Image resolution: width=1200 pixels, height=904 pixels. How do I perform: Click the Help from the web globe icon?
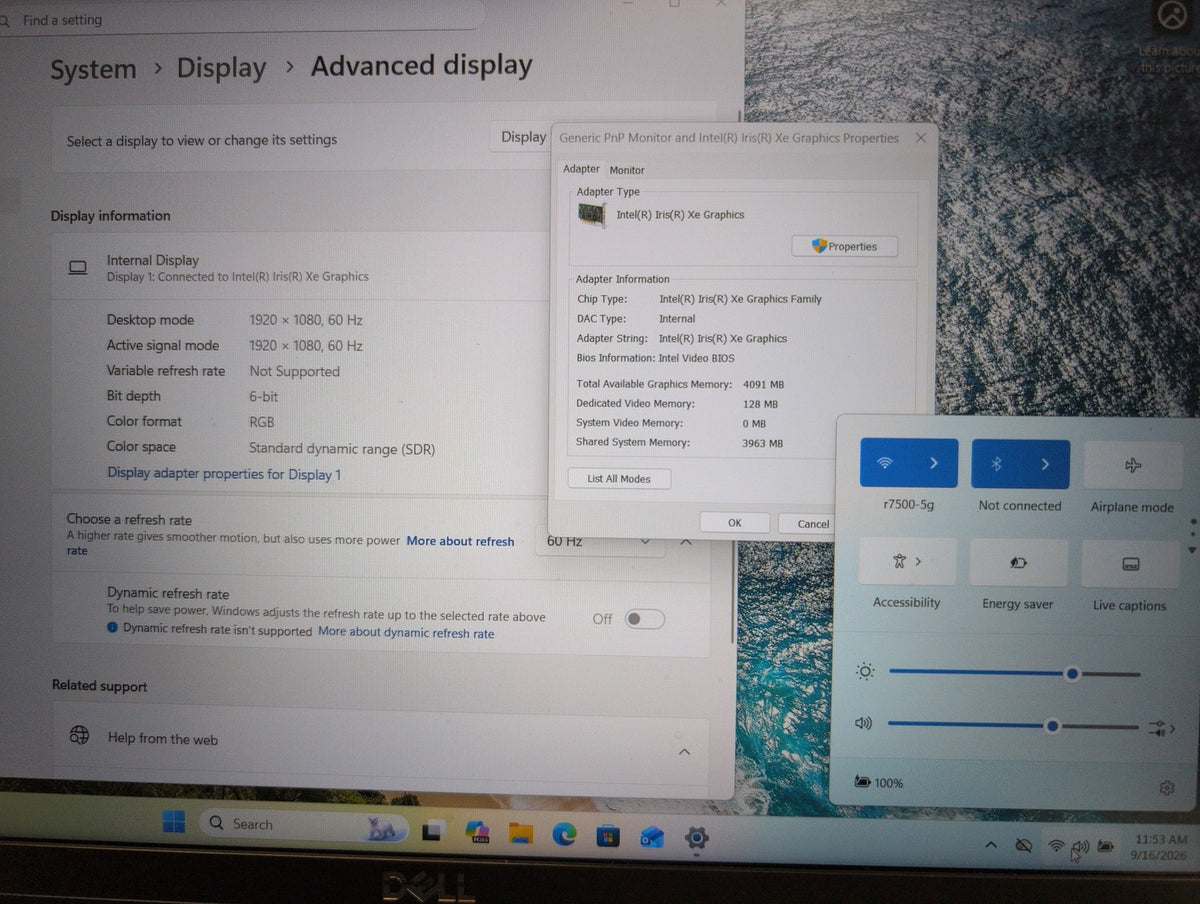(x=79, y=736)
